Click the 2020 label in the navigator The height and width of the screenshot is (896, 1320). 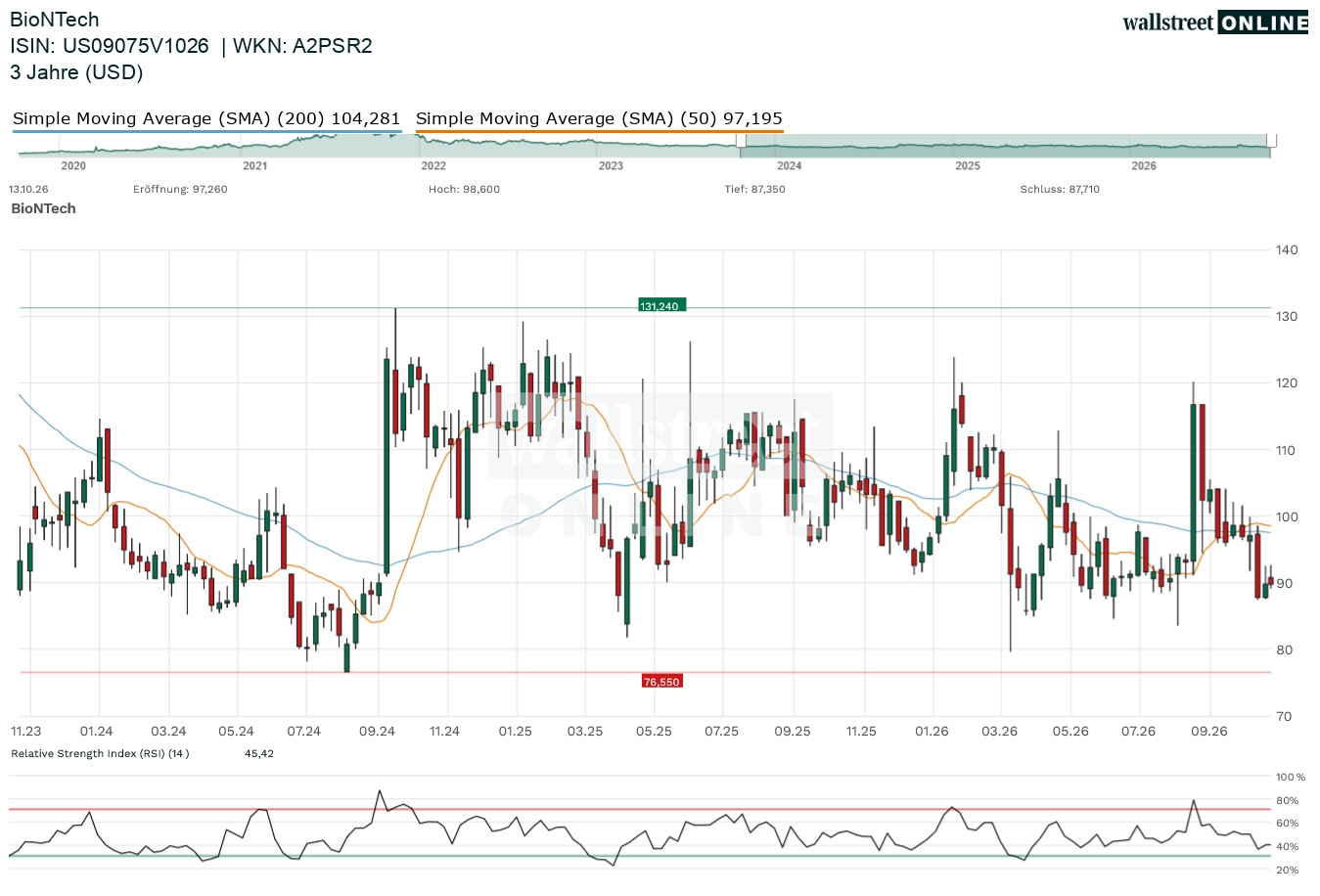(x=73, y=166)
